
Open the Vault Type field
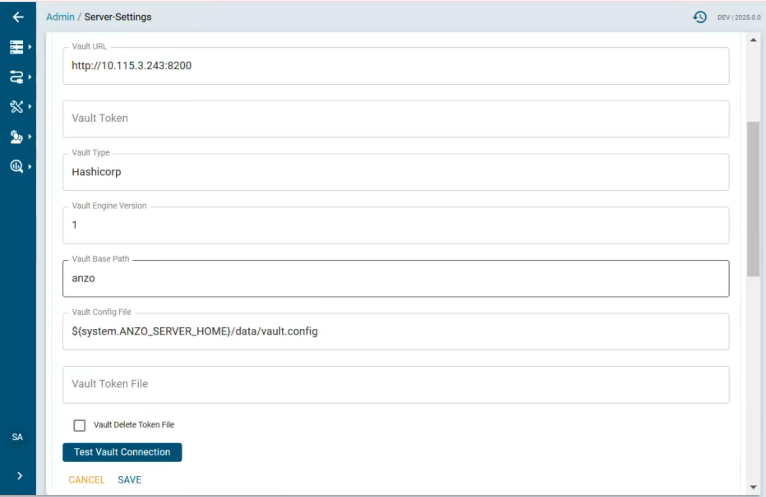point(396,172)
